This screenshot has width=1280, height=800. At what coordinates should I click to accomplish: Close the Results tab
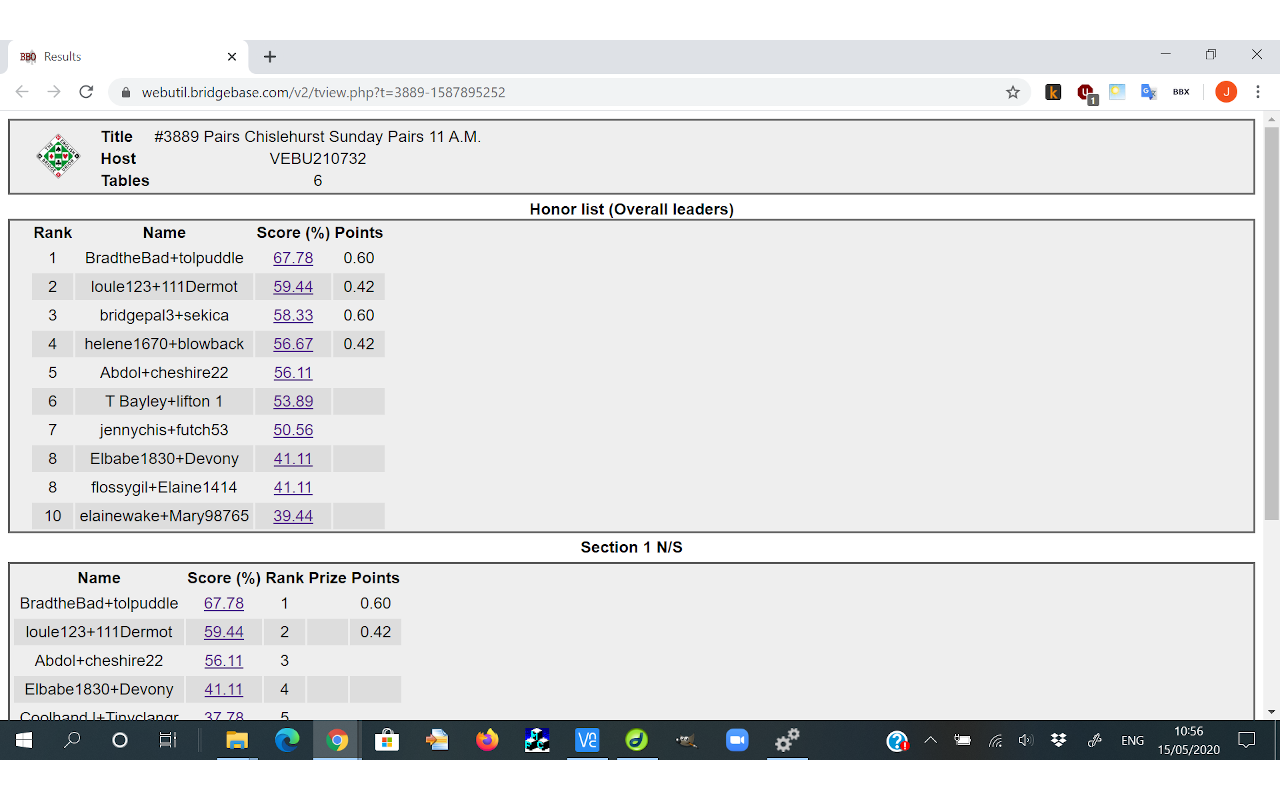232,57
